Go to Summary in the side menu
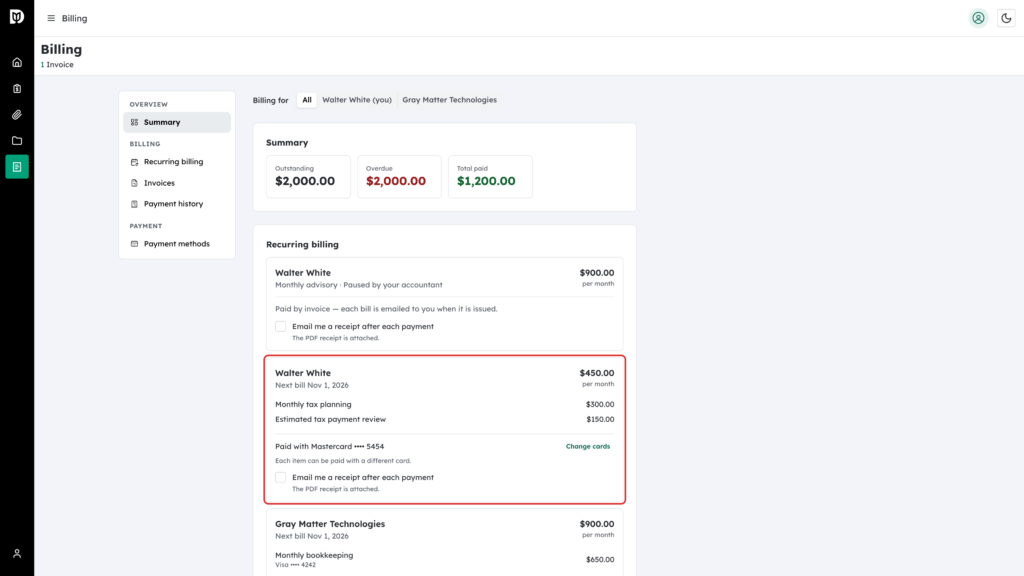 [177, 122]
